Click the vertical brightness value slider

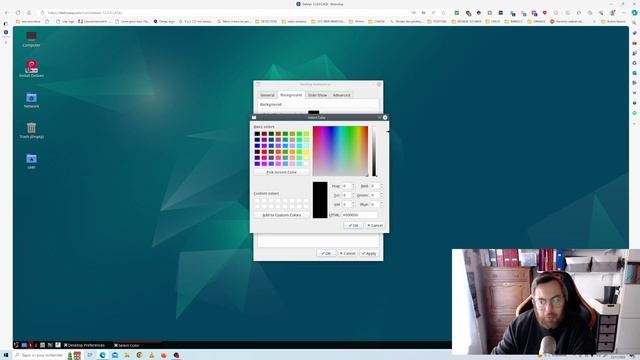click(374, 151)
